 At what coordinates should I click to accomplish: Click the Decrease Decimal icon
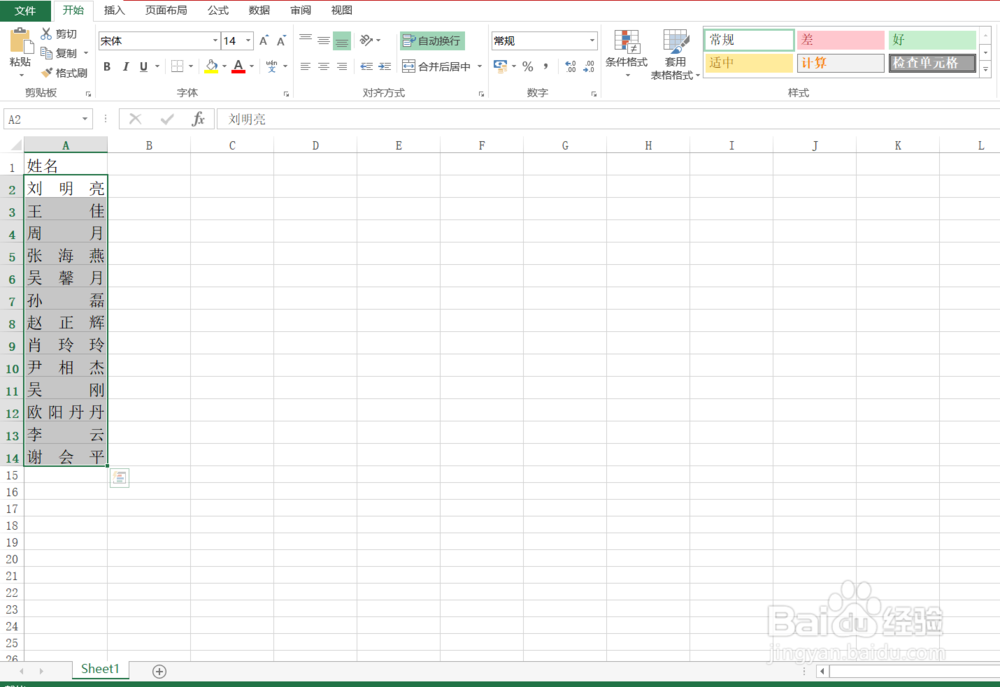589,66
